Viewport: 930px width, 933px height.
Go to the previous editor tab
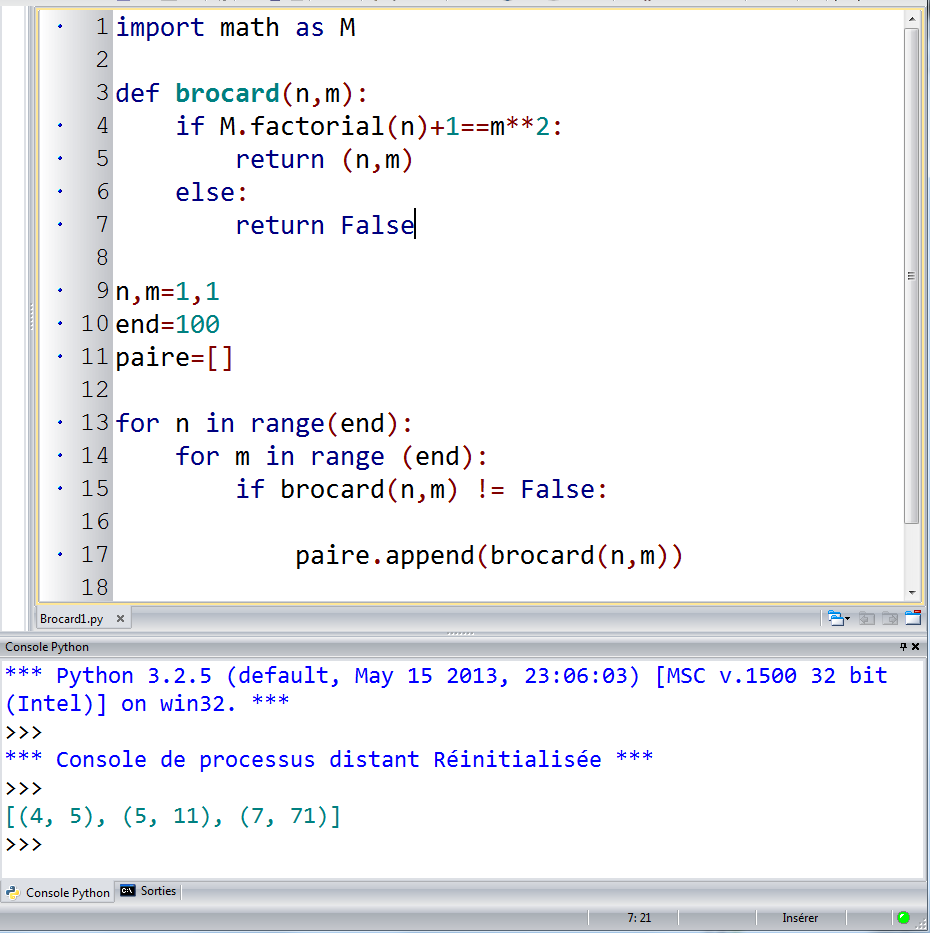867,619
